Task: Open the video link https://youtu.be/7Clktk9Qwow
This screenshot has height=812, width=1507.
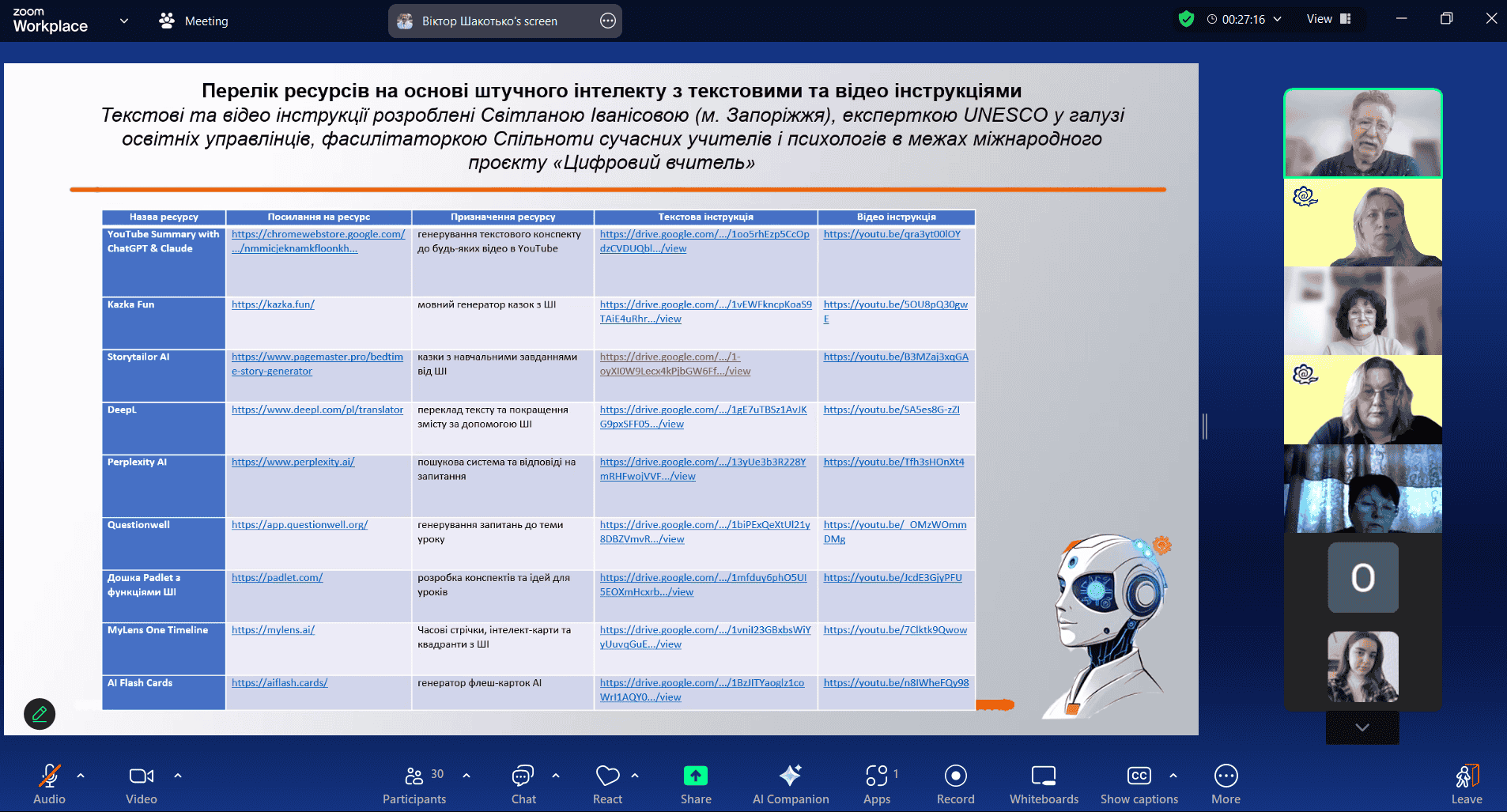Action: click(x=895, y=630)
